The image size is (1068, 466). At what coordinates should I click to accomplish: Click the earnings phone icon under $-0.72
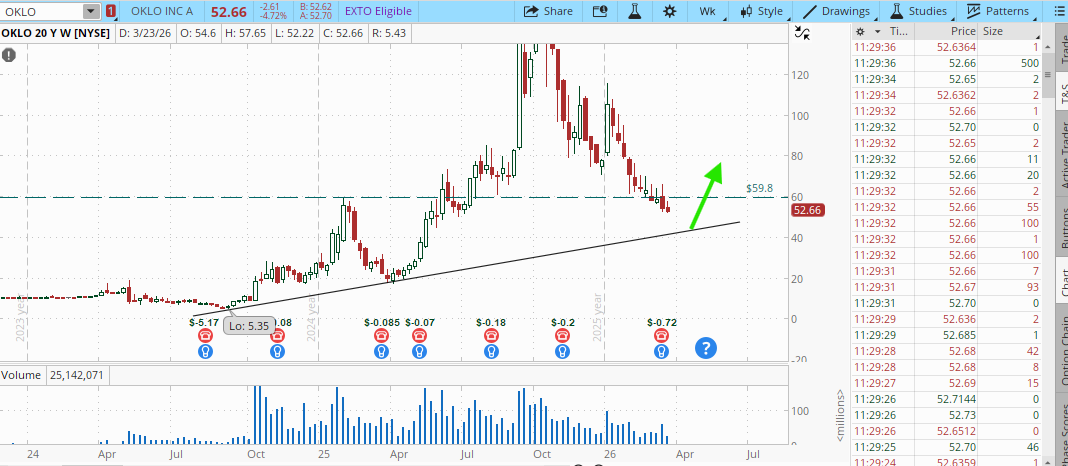click(x=661, y=336)
